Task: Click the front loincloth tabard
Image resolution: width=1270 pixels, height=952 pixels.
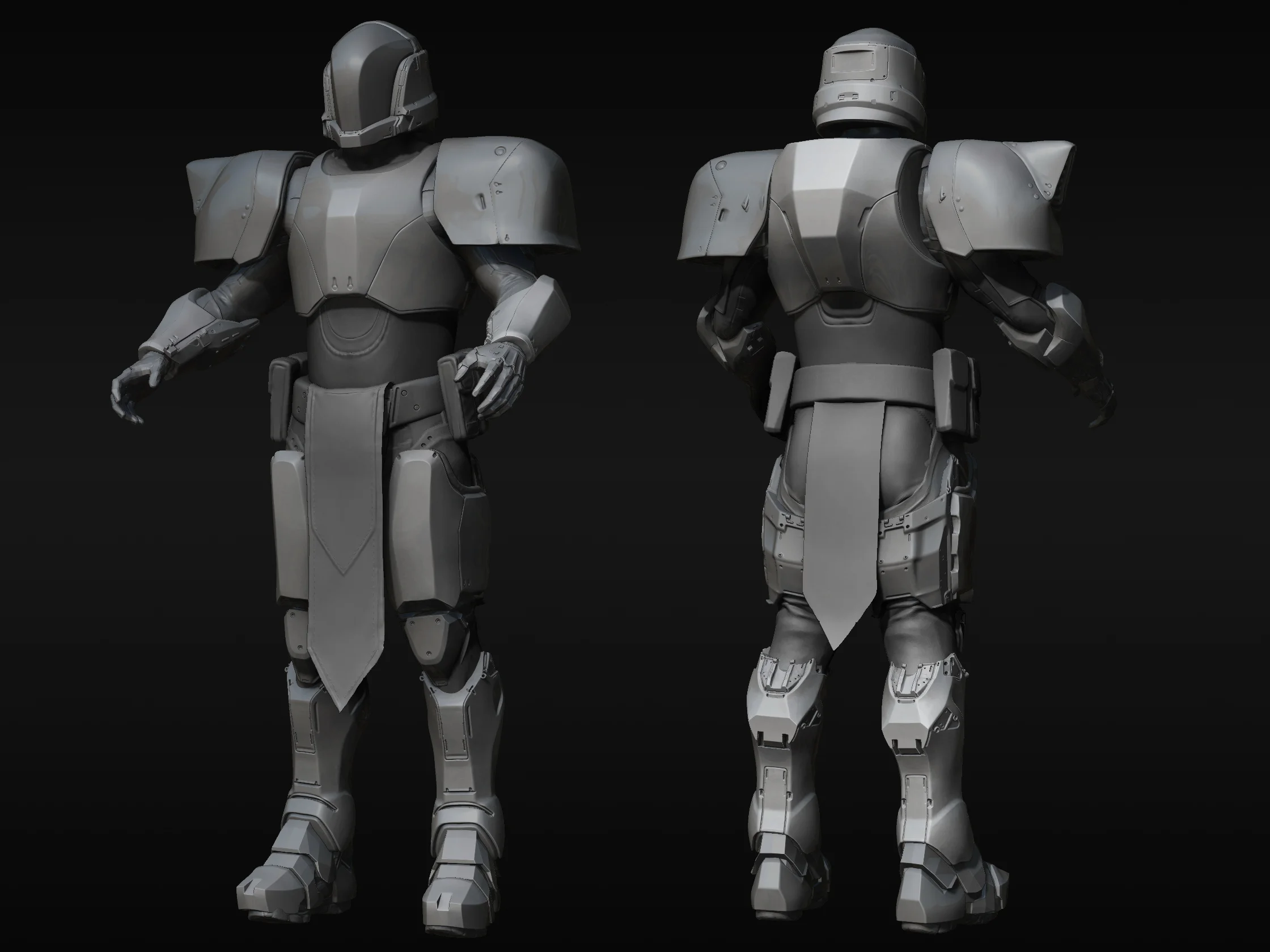Action: click(x=344, y=505)
